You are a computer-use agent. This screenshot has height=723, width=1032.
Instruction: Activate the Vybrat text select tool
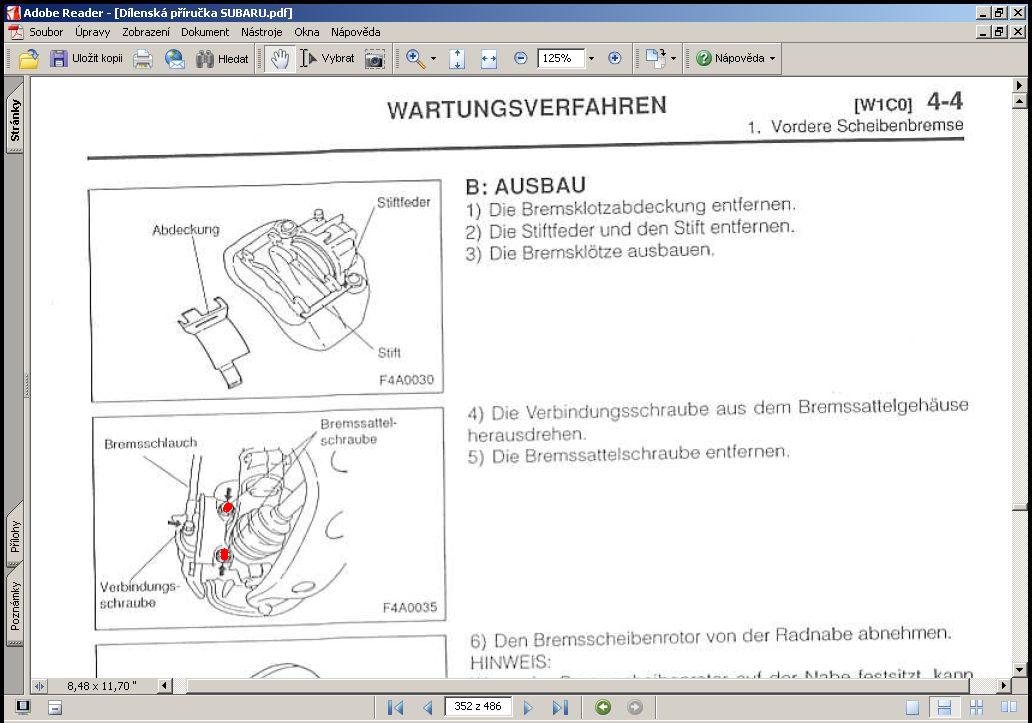pyautogui.click(x=327, y=59)
